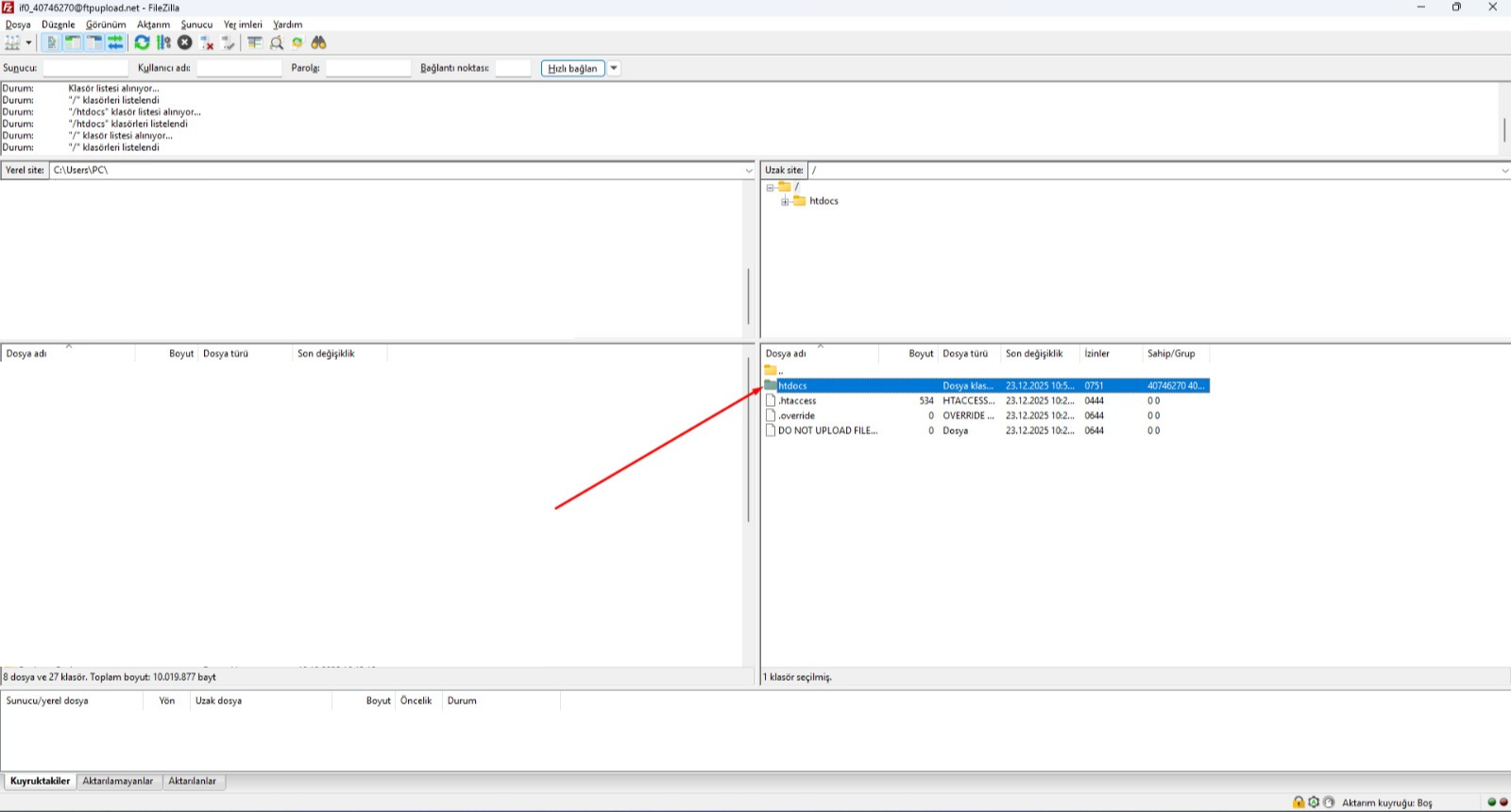Click the process queue toolbar icon
Screen dimensions: 1511x812
163,42
